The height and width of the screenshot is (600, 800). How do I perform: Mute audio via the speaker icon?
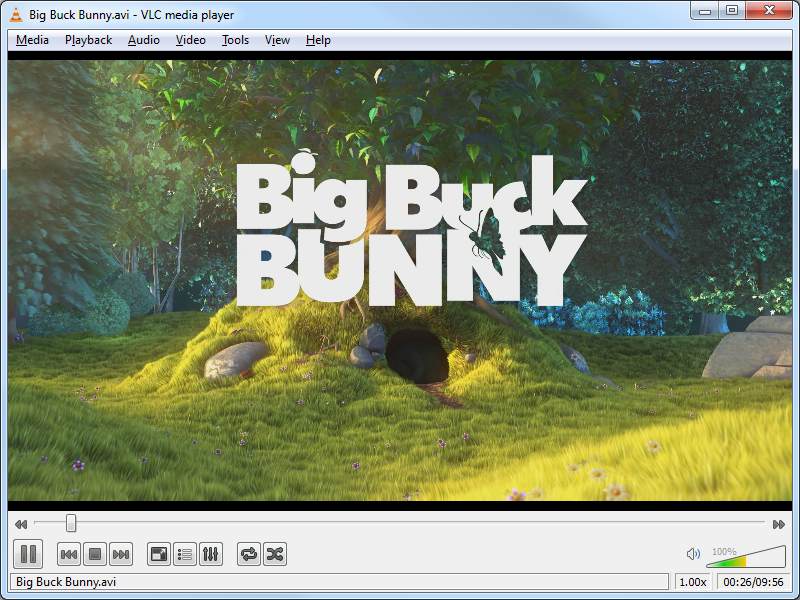693,554
